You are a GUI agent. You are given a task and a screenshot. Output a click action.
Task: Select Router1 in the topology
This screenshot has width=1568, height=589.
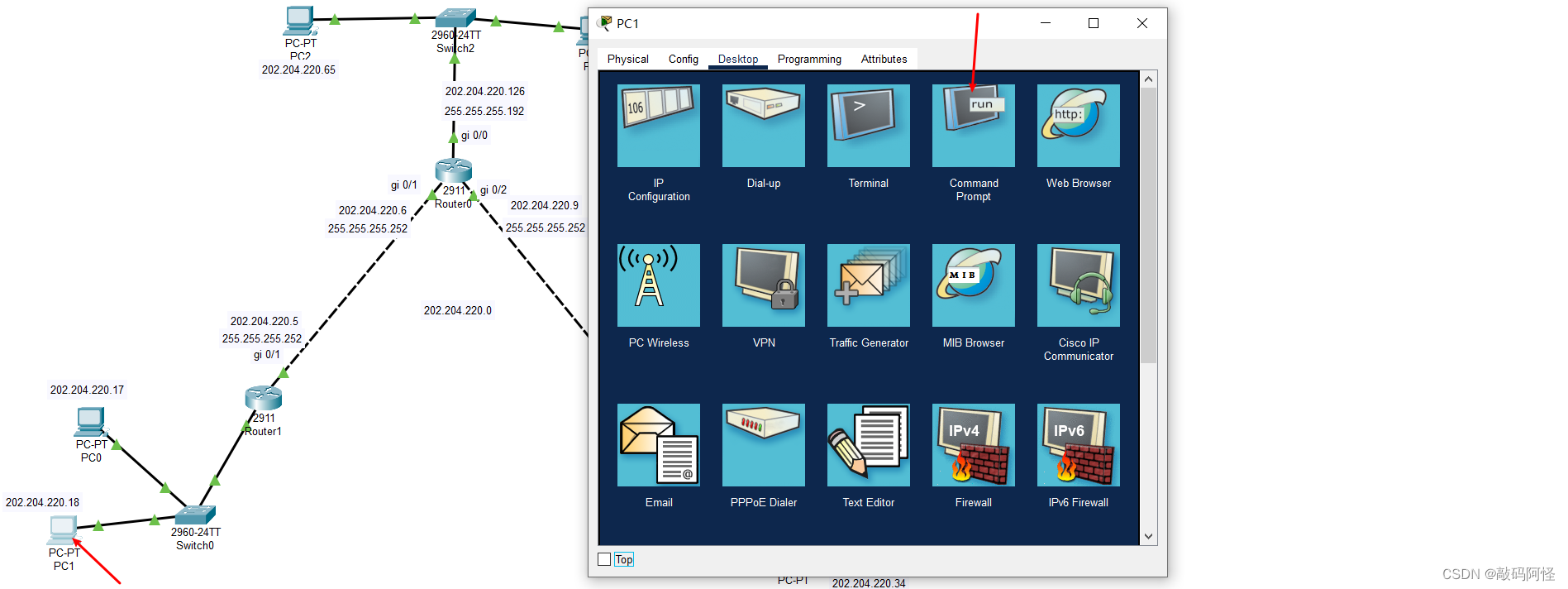(263, 398)
